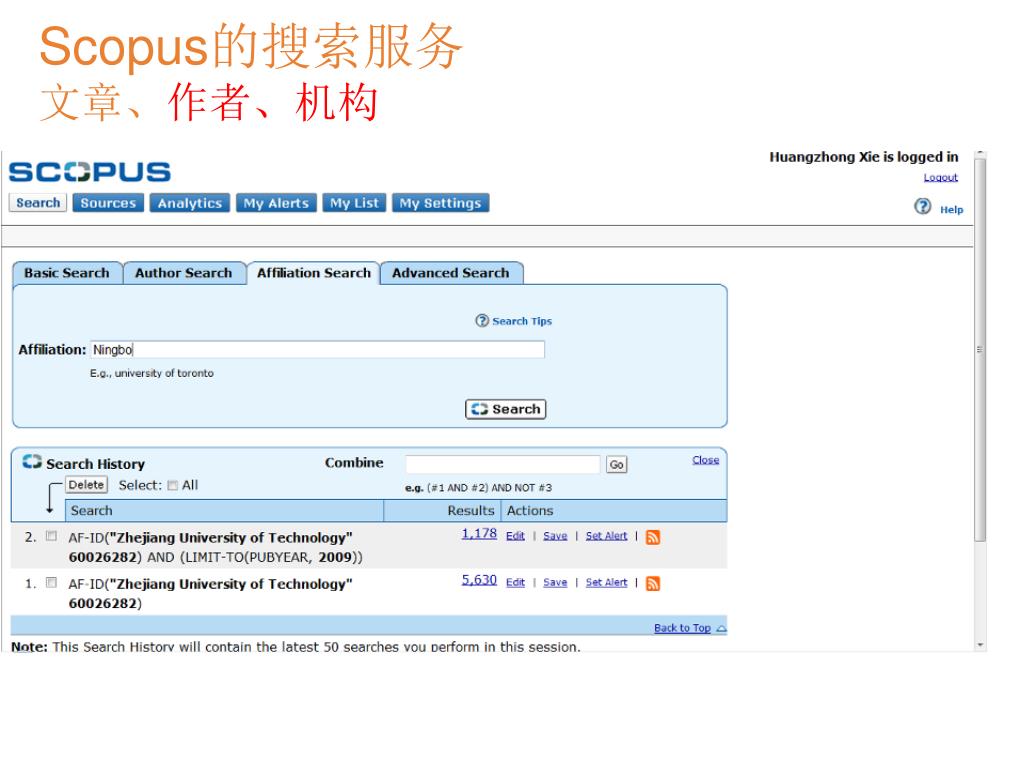The width and height of the screenshot is (1024, 768).
Task: Click Set Alert for search 2
Action: (x=606, y=536)
